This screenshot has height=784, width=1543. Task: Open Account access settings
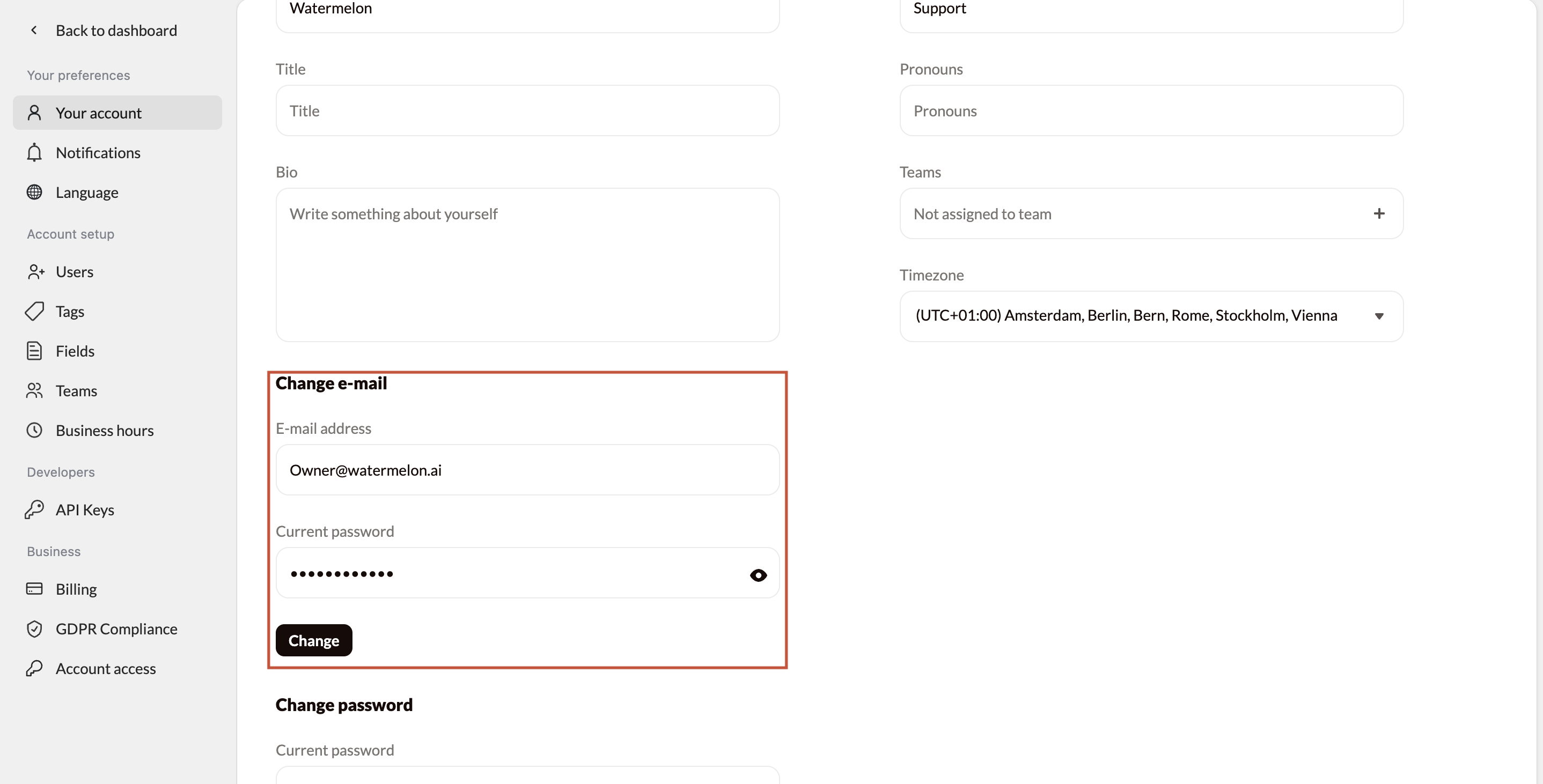(x=105, y=668)
